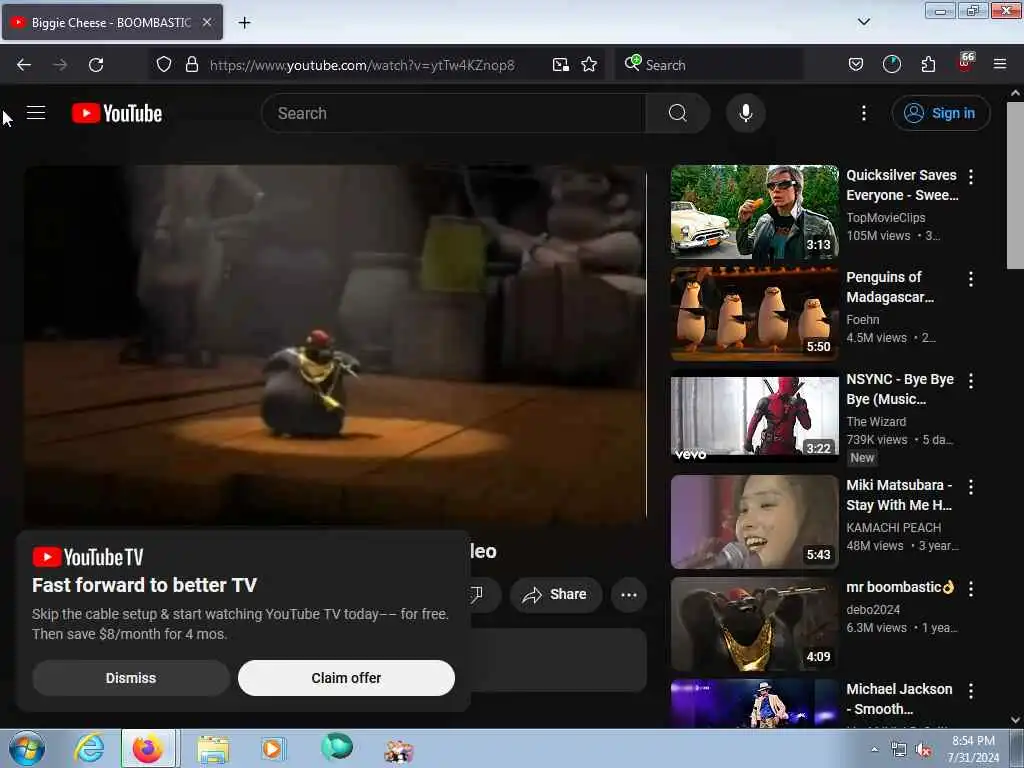The height and width of the screenshot is (768, 1024).
Task: Open options menu for Michael Jackson Smooth video
Action: [x=970, y=691]
